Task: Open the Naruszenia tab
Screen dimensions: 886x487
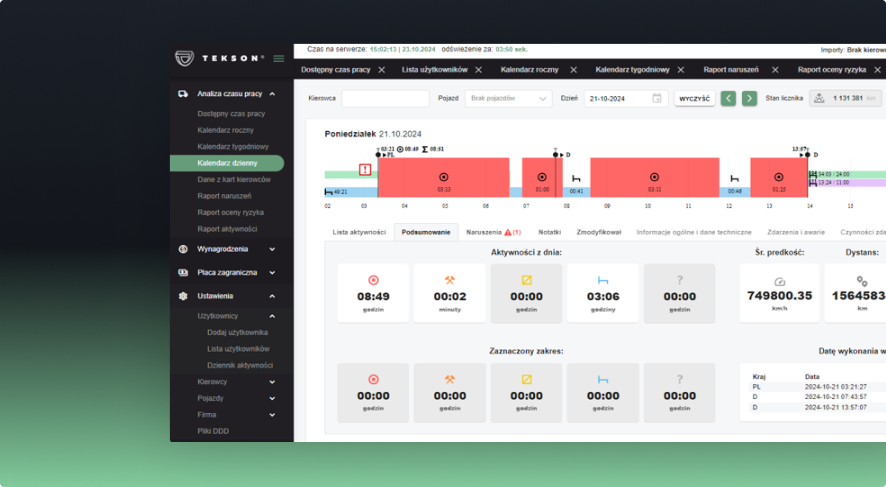Action: tap(493, 231)
